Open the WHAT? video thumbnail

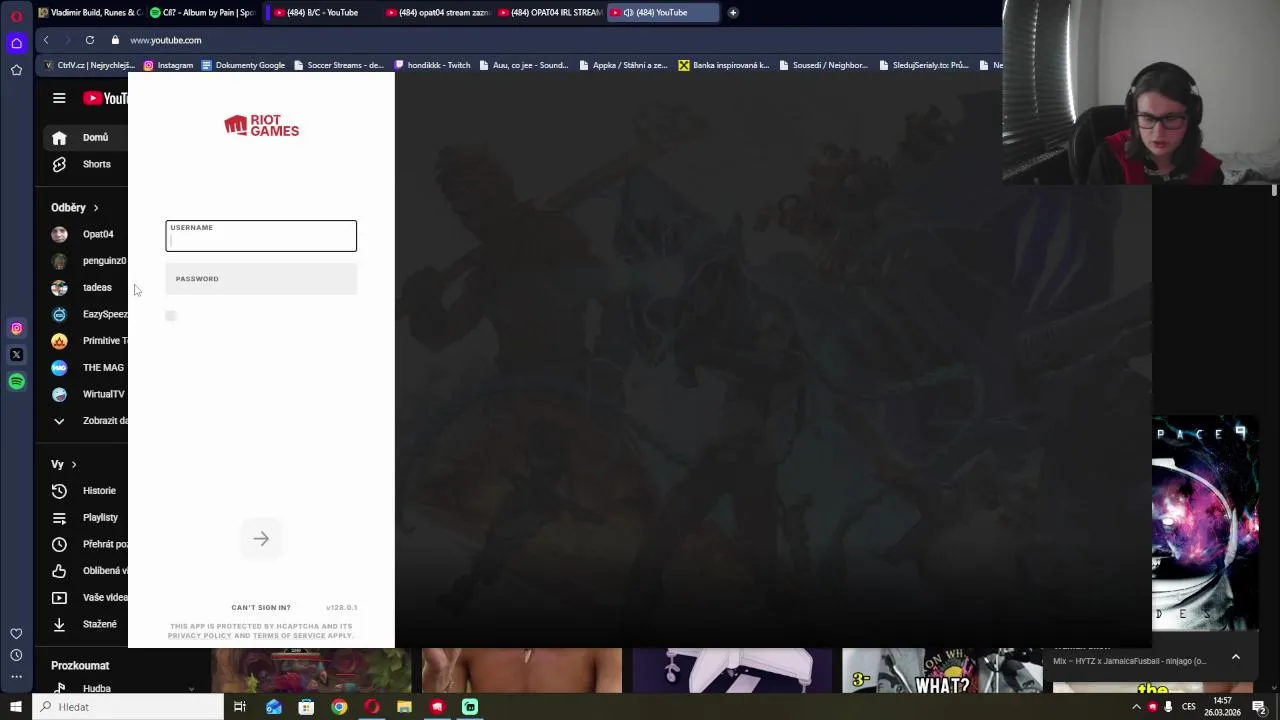pyautogui.click(x=941, y=671)
